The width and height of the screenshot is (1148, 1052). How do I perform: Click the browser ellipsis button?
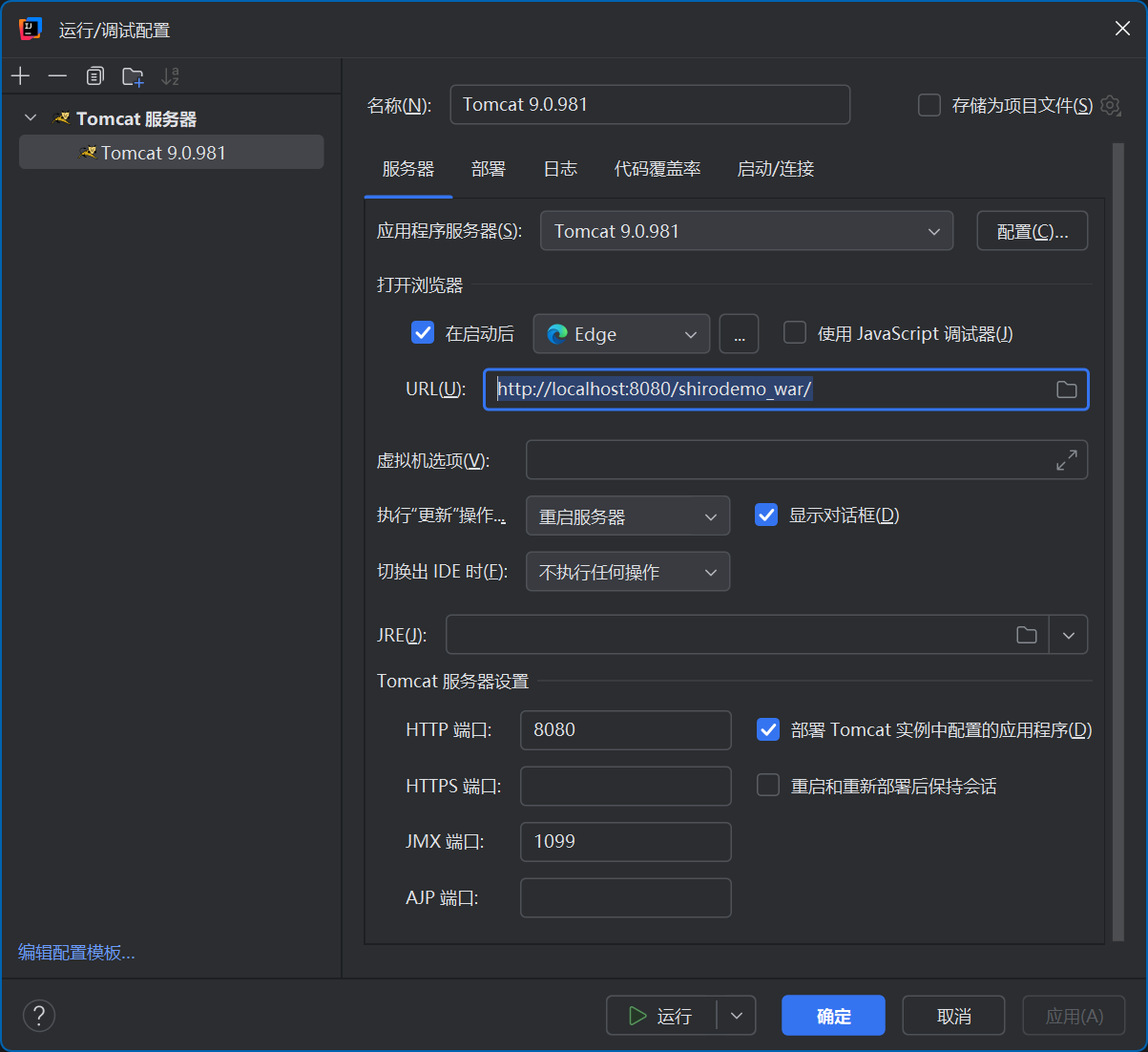pos(740,334)
